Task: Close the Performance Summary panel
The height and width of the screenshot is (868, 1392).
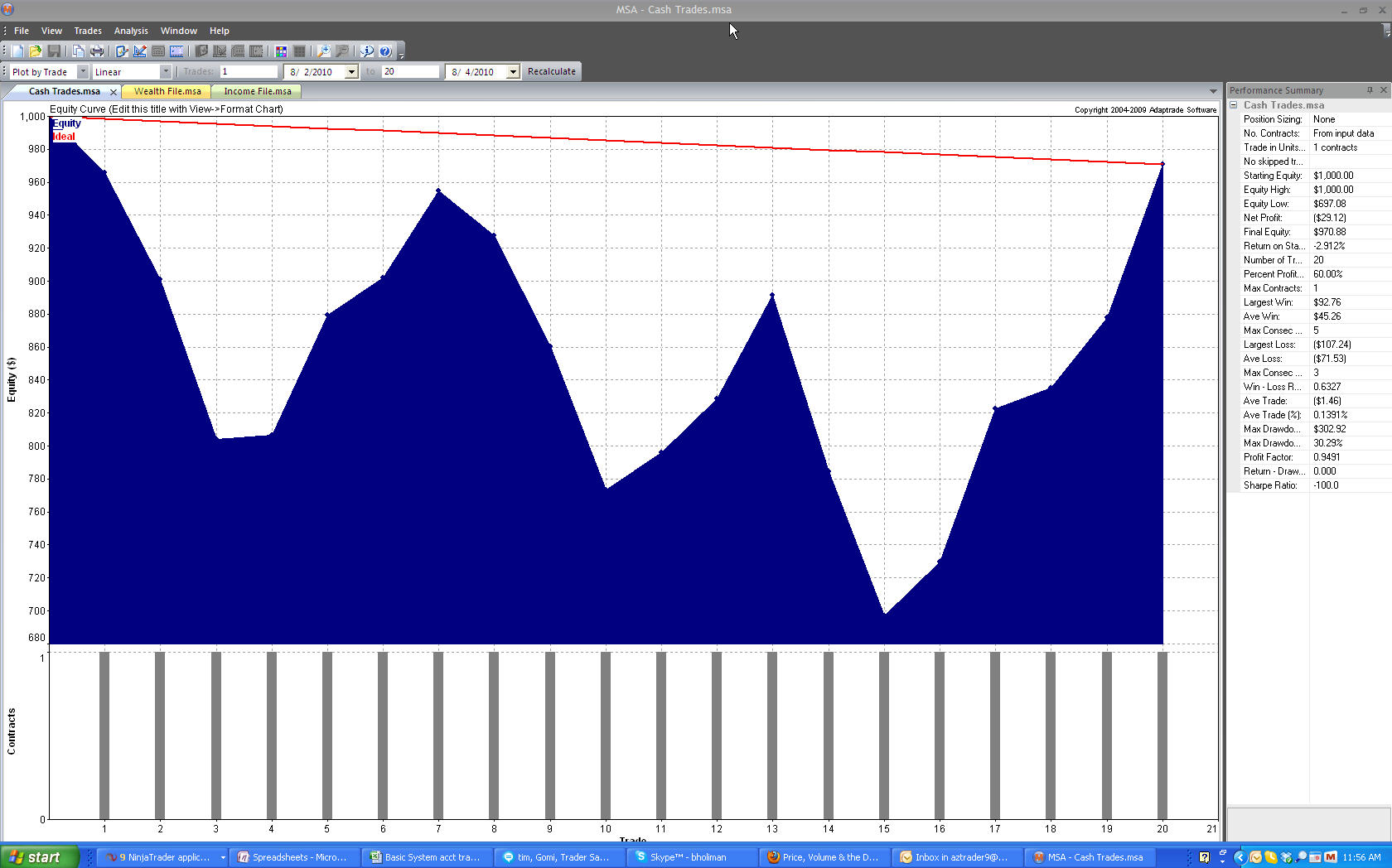Action: coord(1383,90)
